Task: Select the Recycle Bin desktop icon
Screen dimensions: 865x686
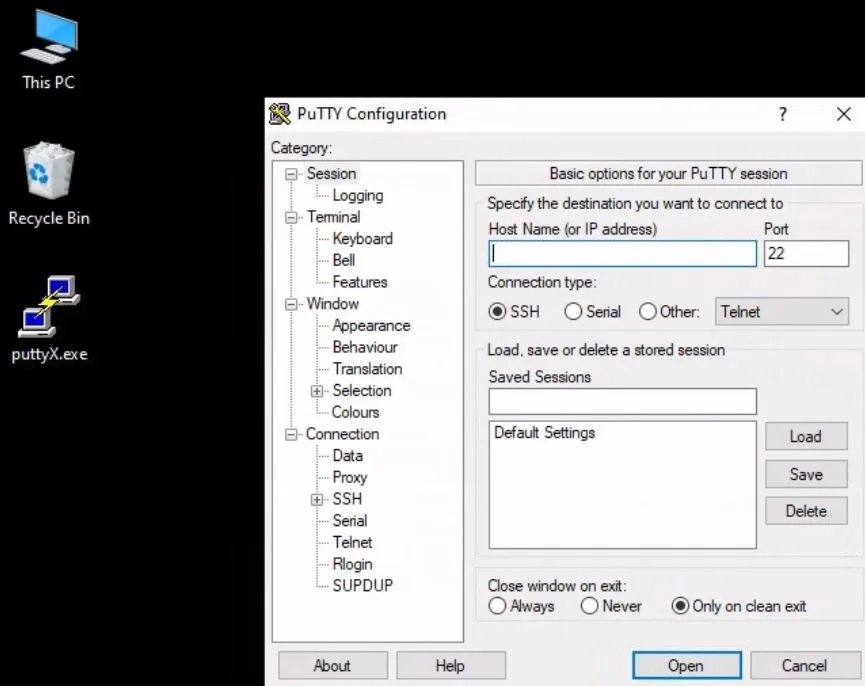Action: [x=49, y=185]
